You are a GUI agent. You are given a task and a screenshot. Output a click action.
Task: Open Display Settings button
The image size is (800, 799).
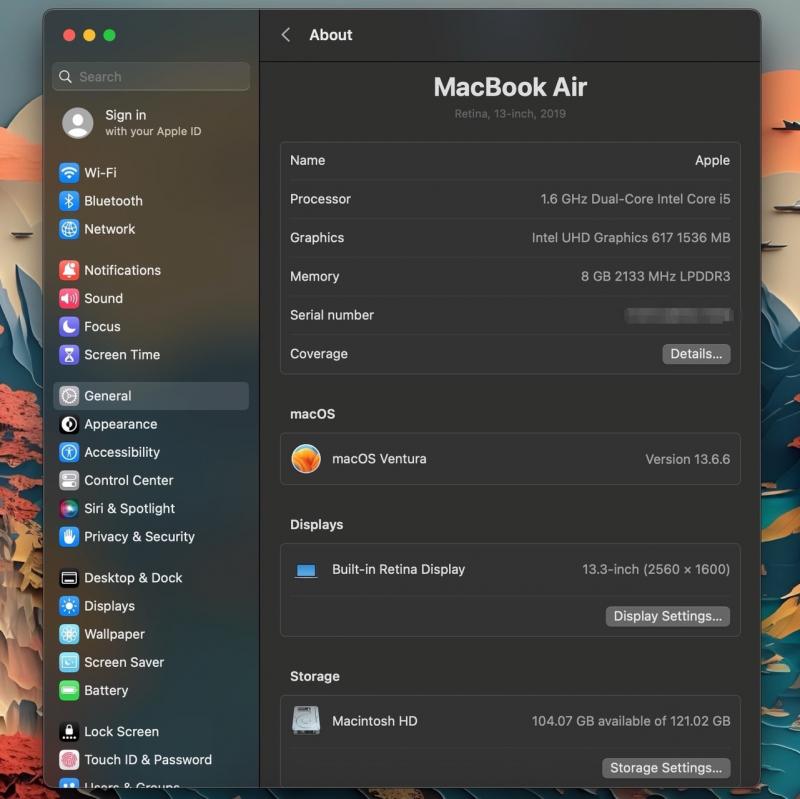tap(667, 616)
